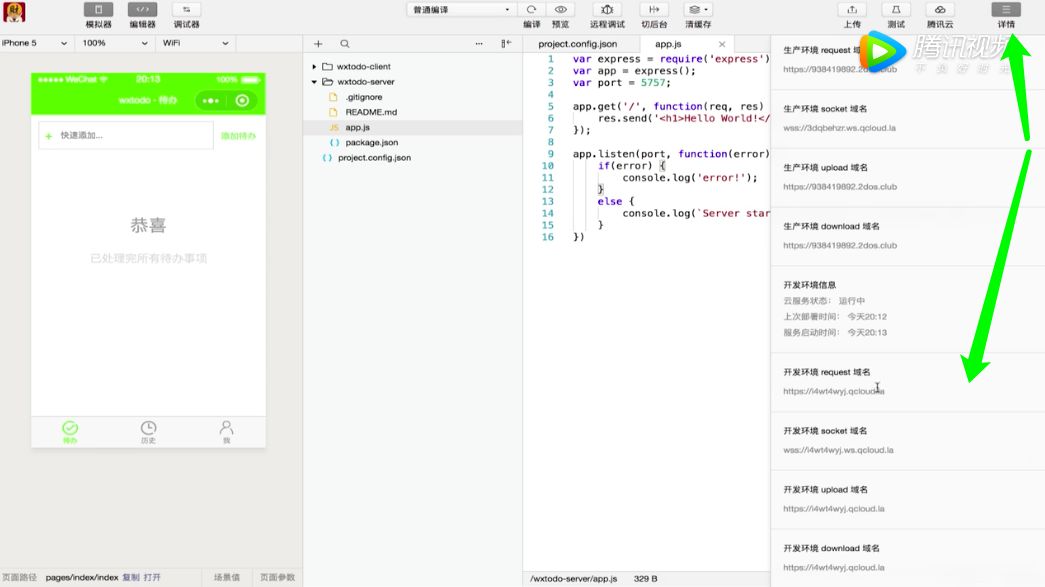
Task: Click 添加待办 button in simulator
Action: 238,136
